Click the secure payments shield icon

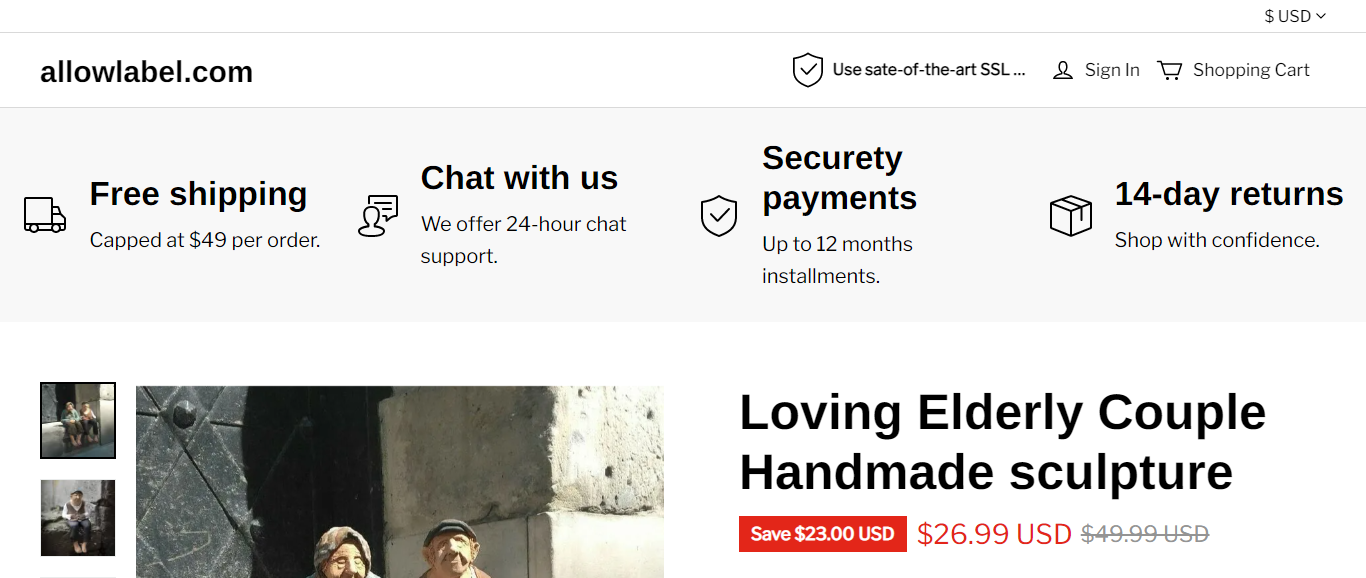(718, 215)
